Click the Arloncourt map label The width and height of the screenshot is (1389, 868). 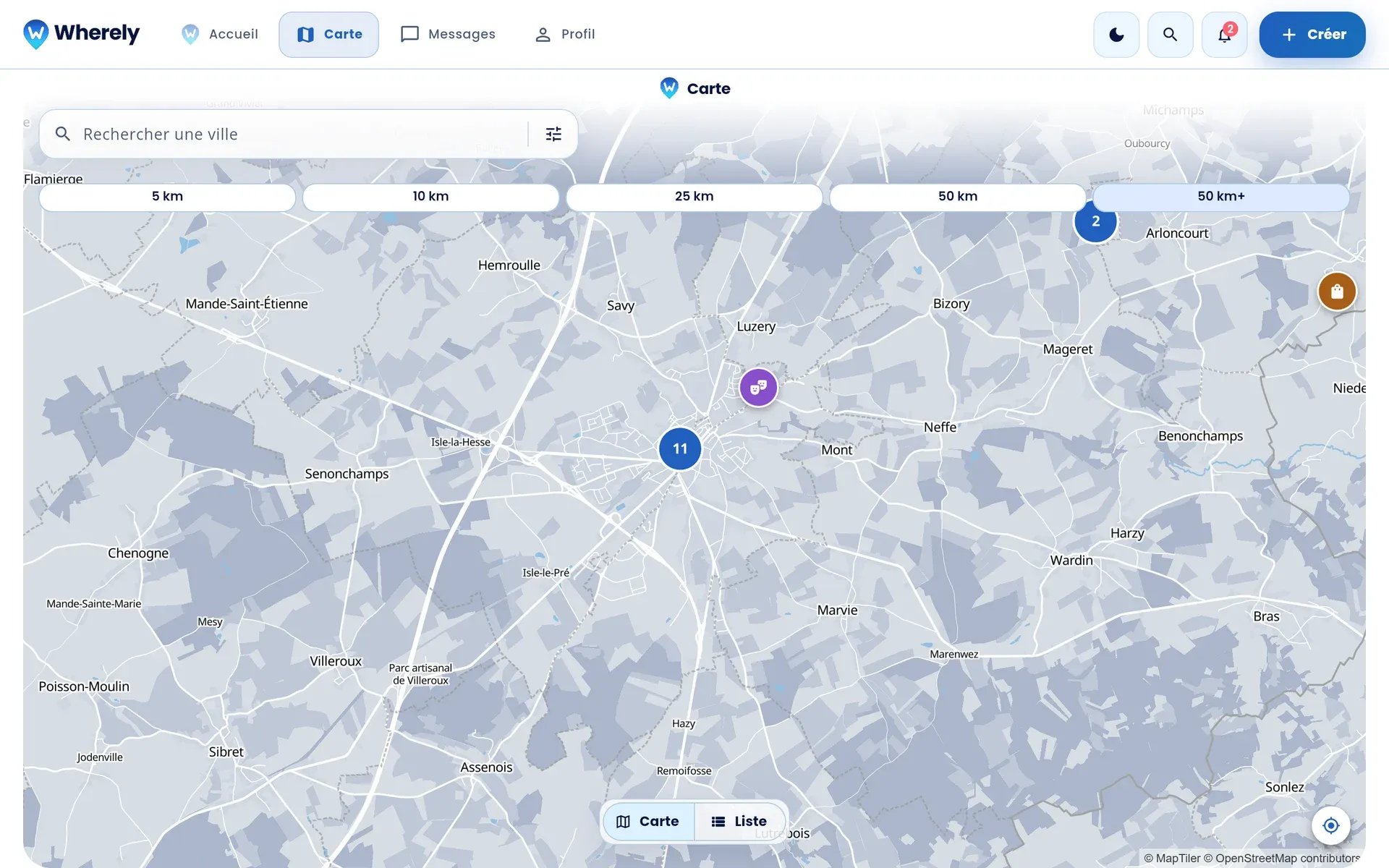[1177, 233]
